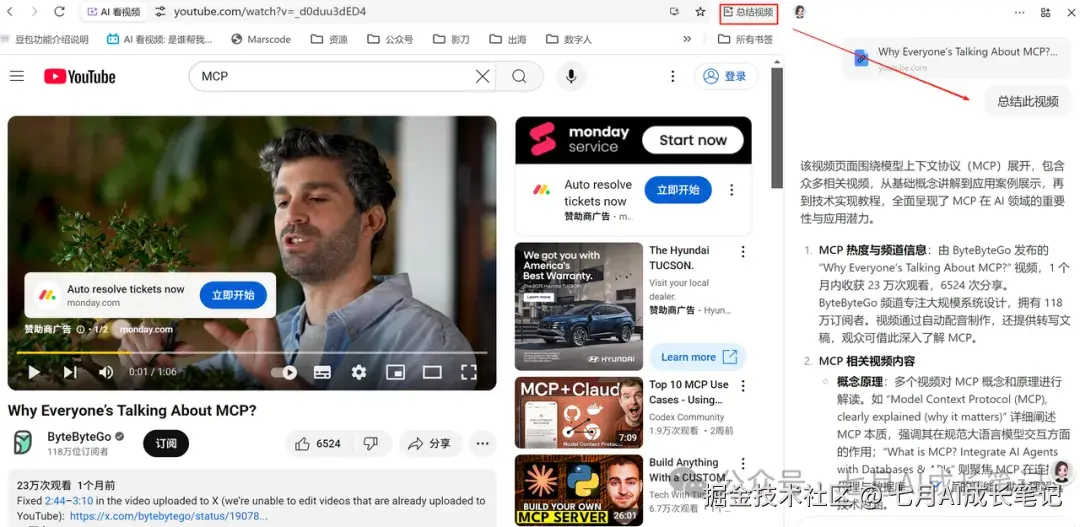Open more actions dots beside 分享
The height and width of the screenshot is (527, 1080).
point(482,444)
